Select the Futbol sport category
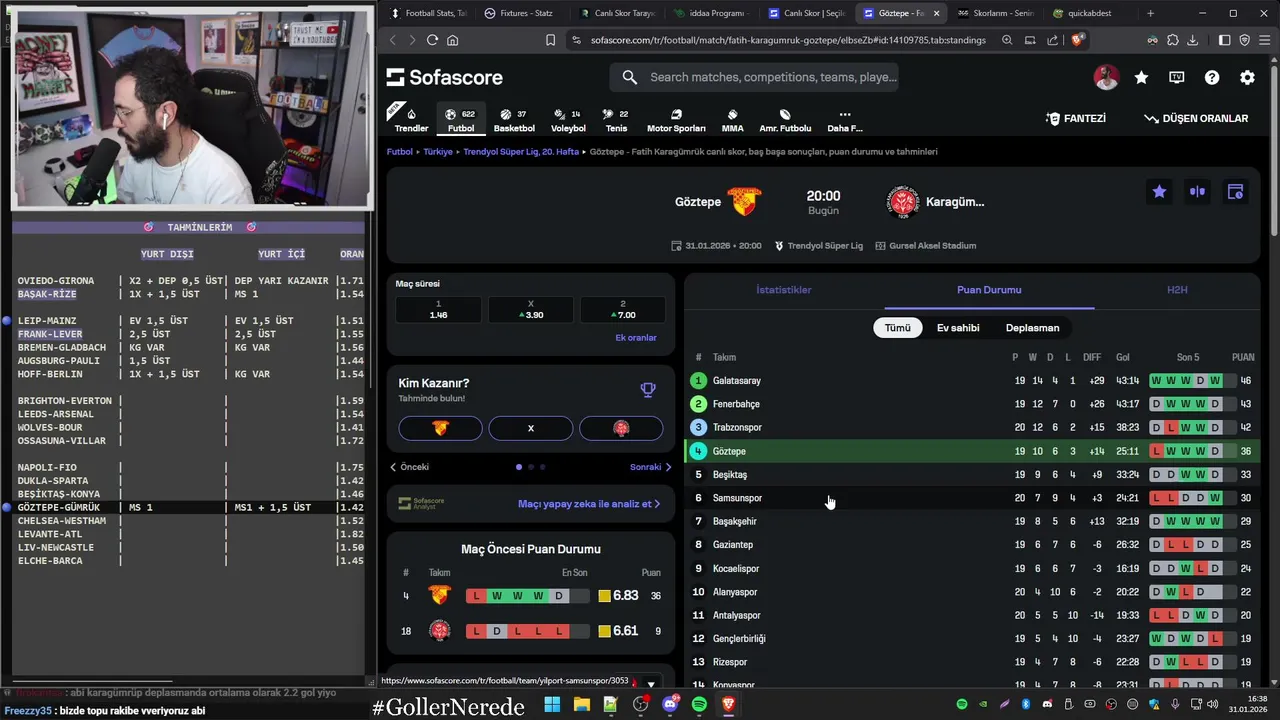This screenshot has height=720, width=1280. tap(461, 120)
